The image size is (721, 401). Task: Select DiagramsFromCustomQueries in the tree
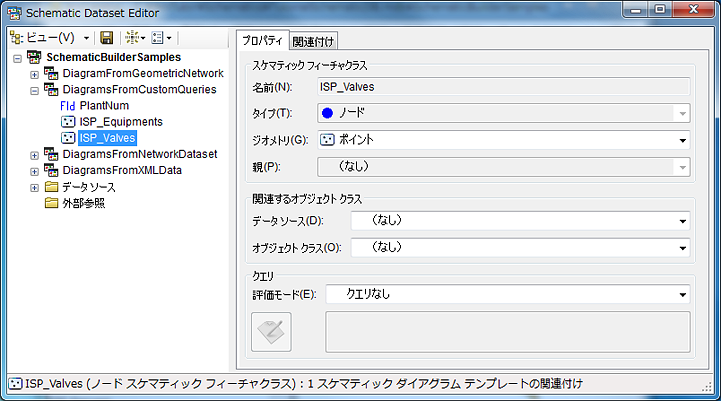(x=139, y=90)
